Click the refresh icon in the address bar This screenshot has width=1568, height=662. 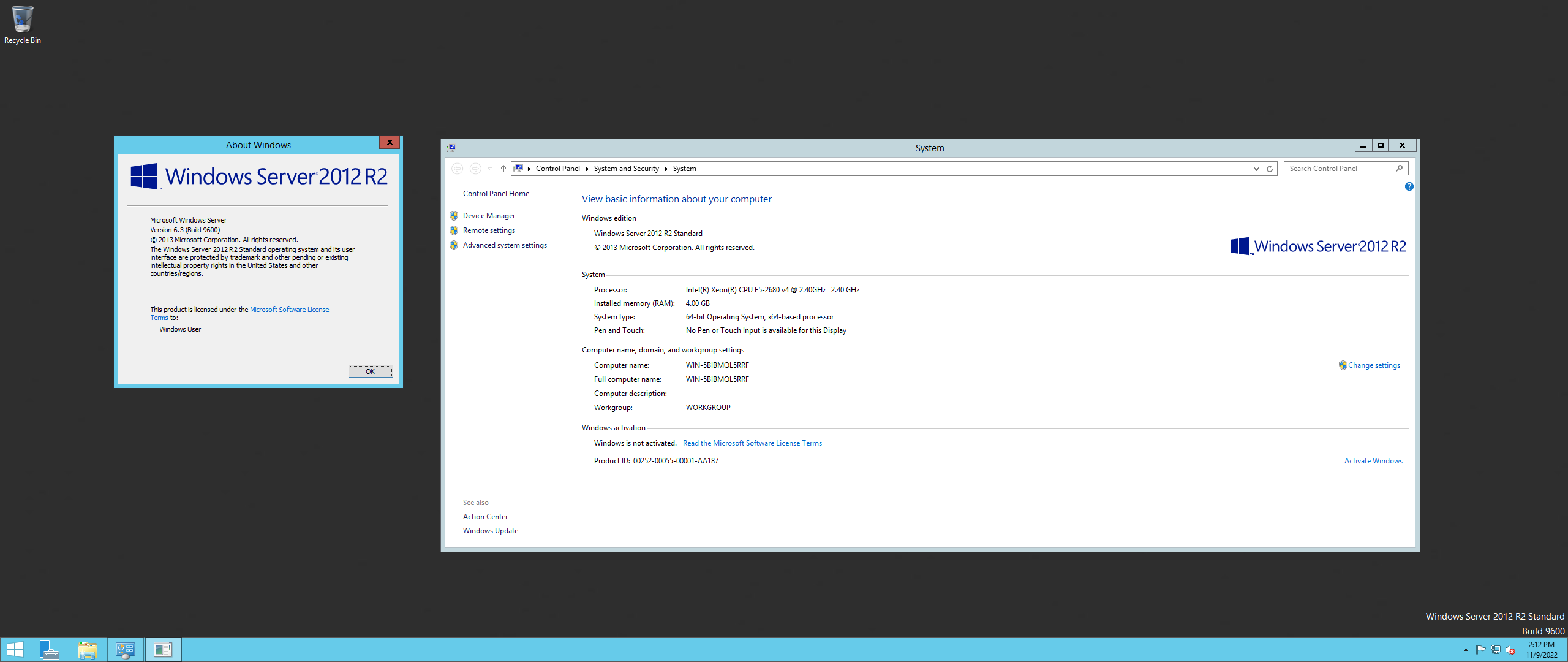[x=1270, y=169]
